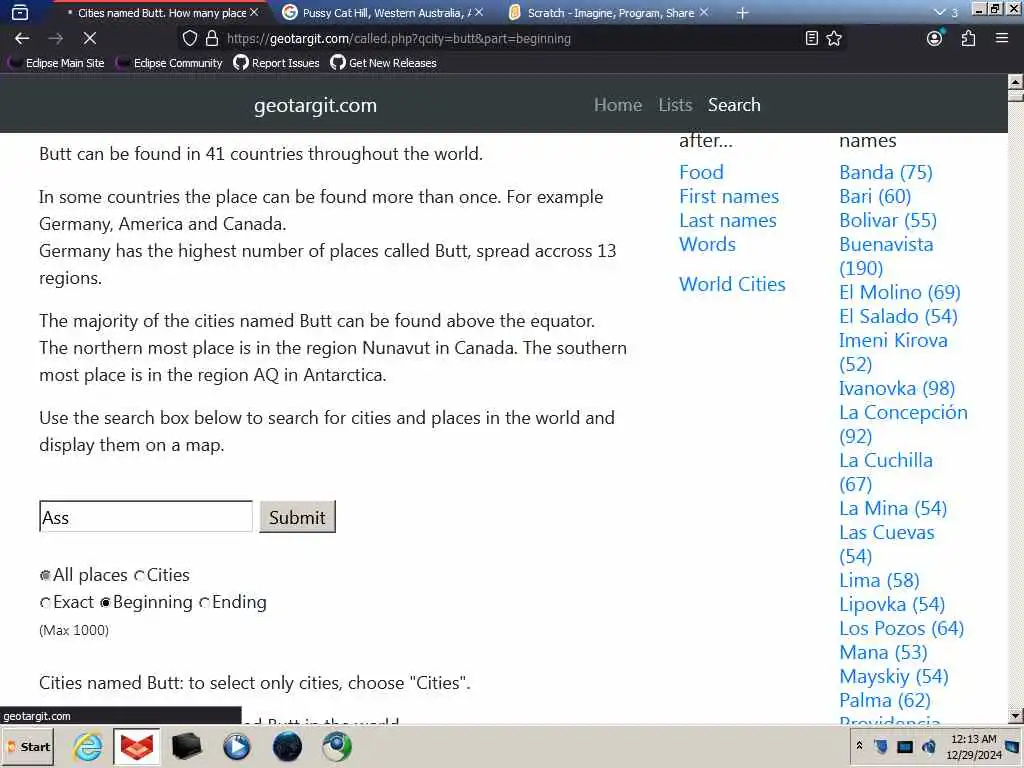This screenshot has width=1024, height=768.
Task: Stop loading the page with X button
Action: point(89,39)
